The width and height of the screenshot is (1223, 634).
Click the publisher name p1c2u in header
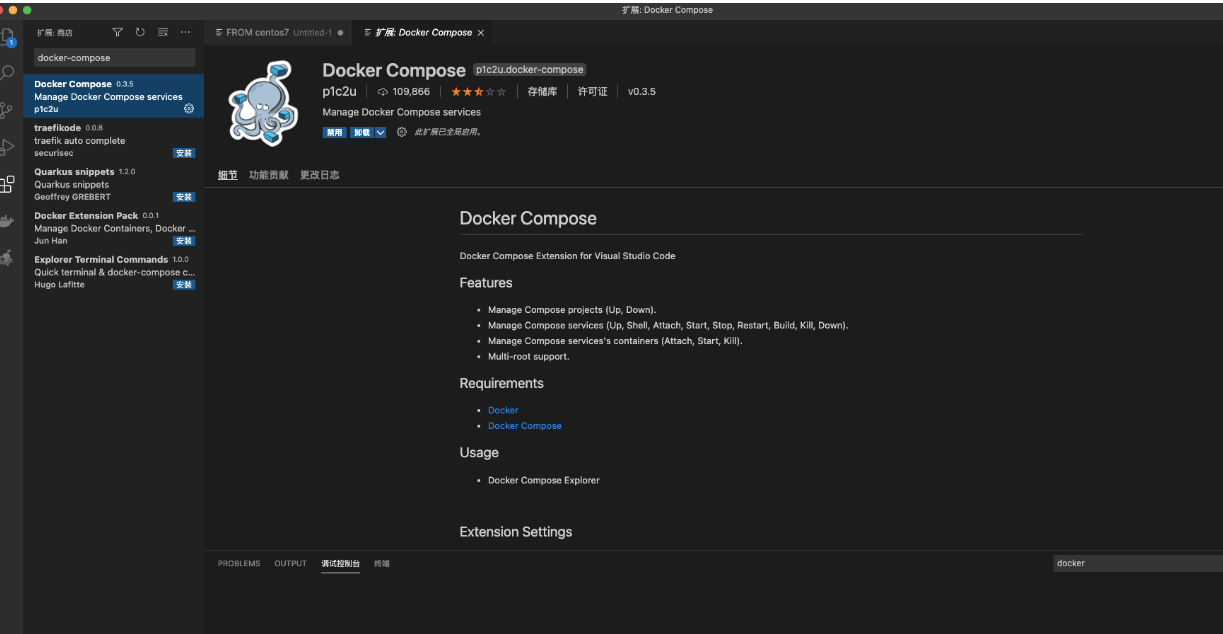340,91
